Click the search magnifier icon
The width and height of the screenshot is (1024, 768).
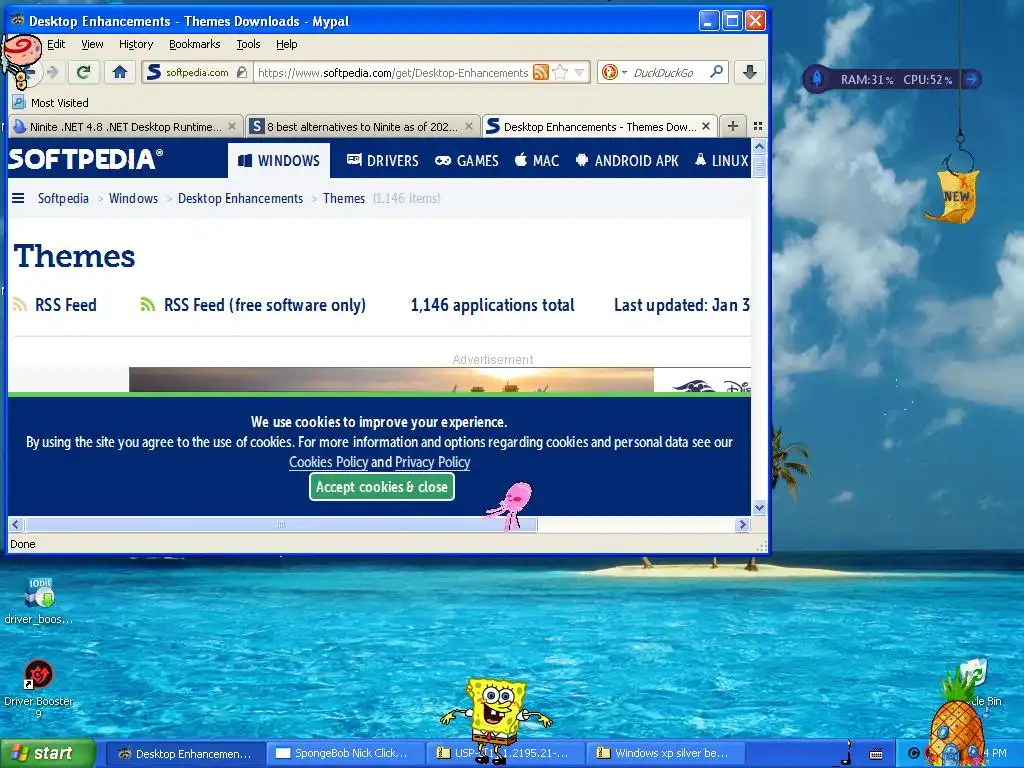pyautogui.click(x=716, y=72)
